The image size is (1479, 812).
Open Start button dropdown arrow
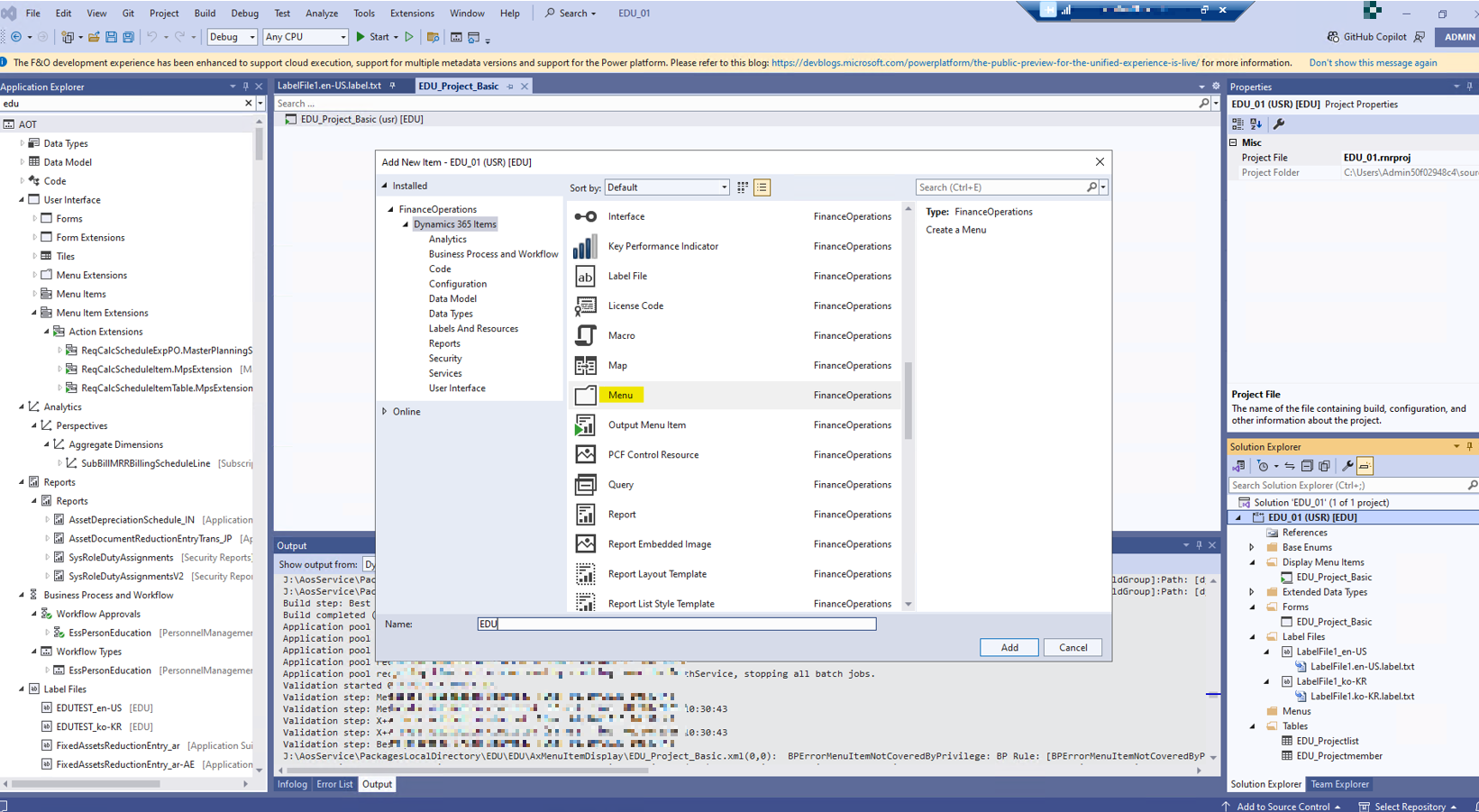pyautogui.click(x=396, y=37)
